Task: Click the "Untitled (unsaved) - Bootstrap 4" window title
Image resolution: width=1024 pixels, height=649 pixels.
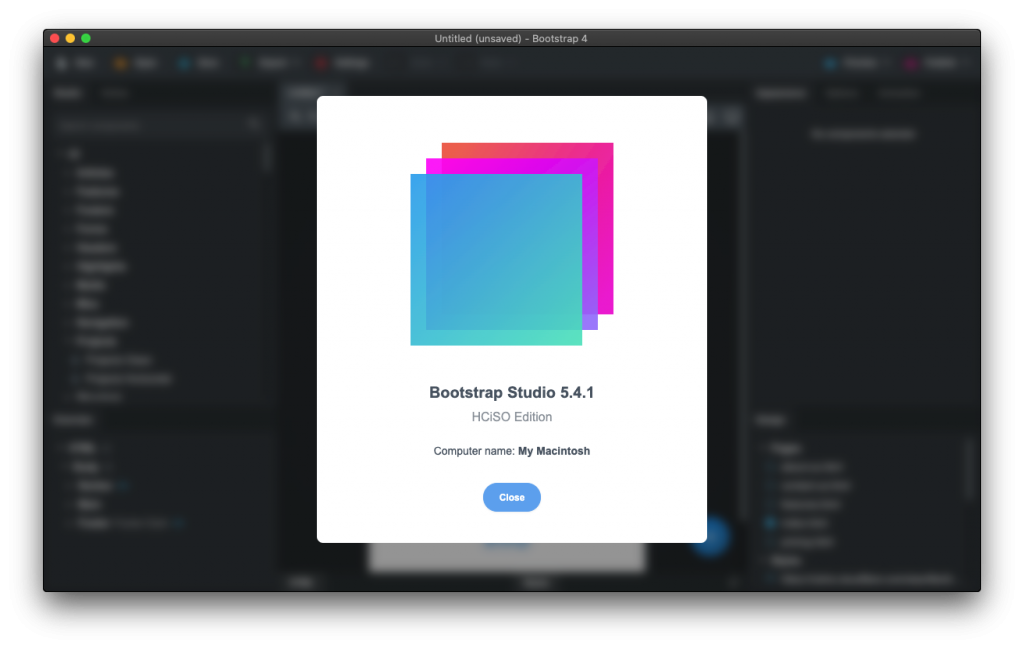Action: (511, 39)
